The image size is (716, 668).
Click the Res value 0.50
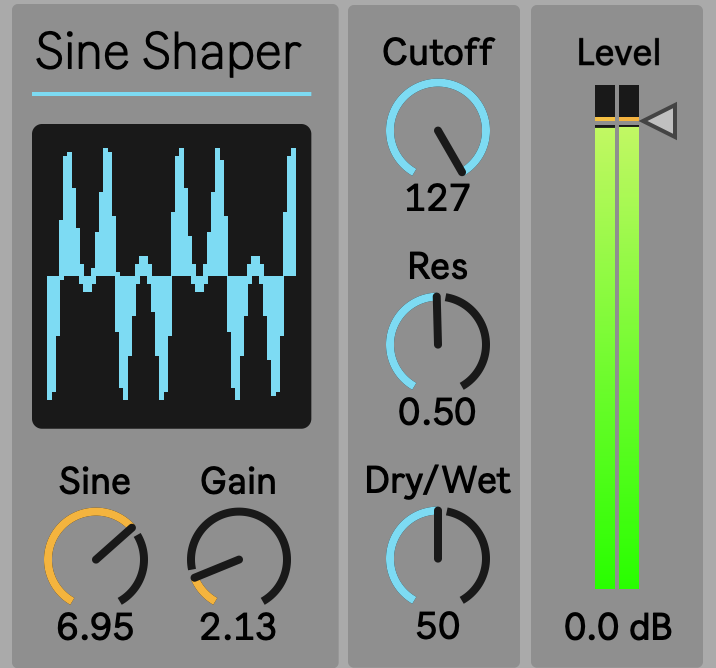pos(437,412)
